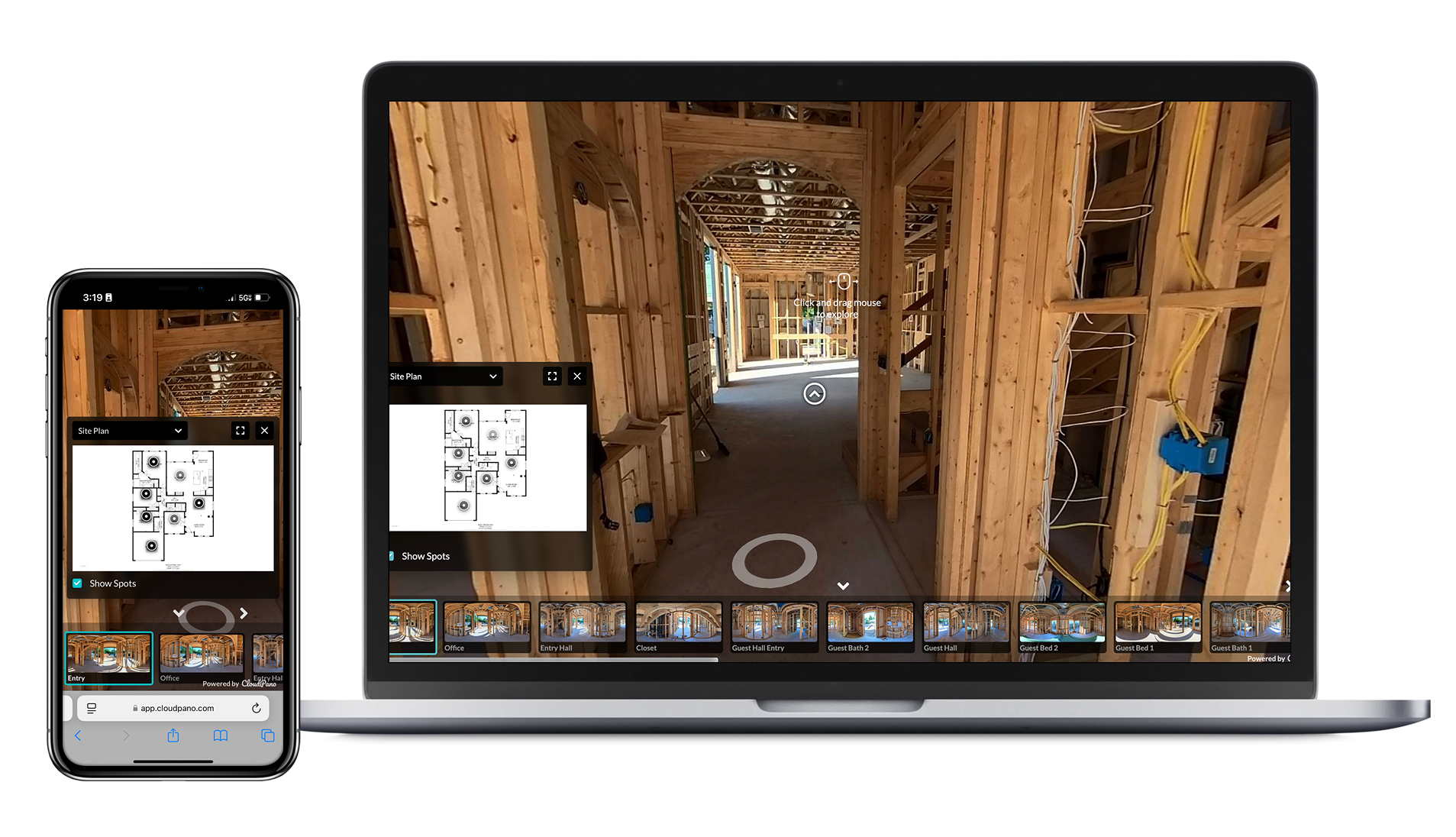Viewport: 1456px width, 837px height.
Task: Close the Site Plan panel on the laptop
Action: [577, 376]
